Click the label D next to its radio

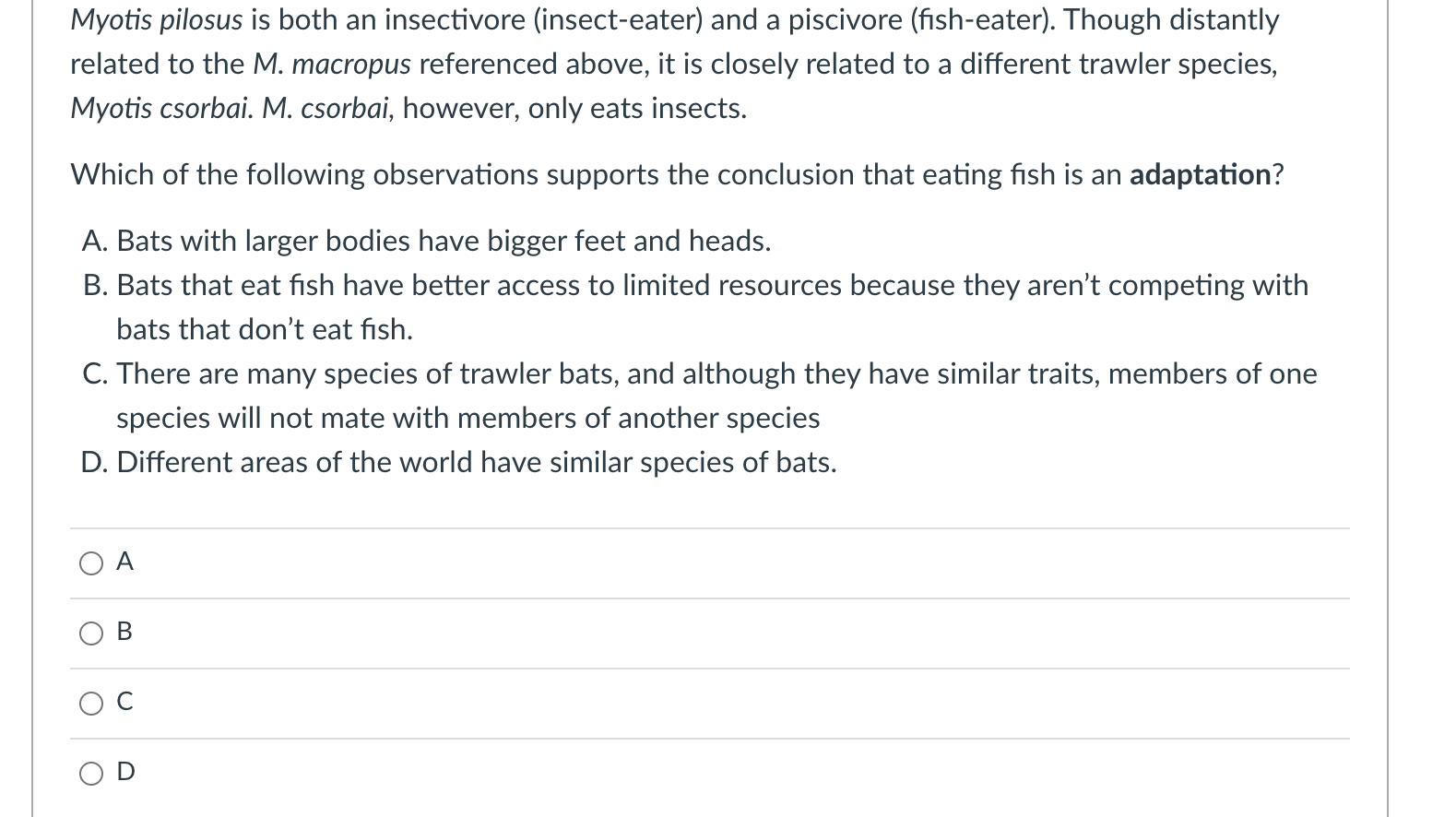tap(124, 773)
